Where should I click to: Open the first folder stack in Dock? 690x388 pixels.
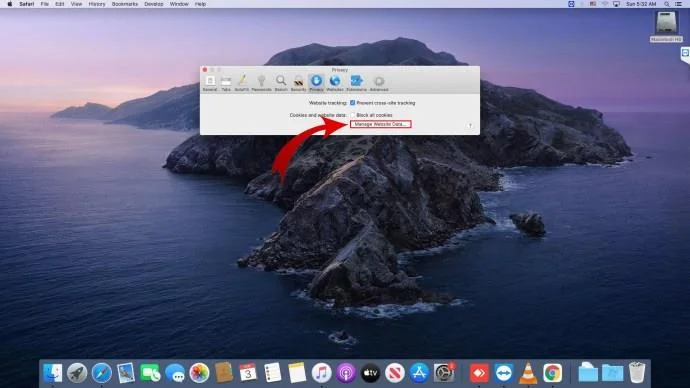[588, 373]
